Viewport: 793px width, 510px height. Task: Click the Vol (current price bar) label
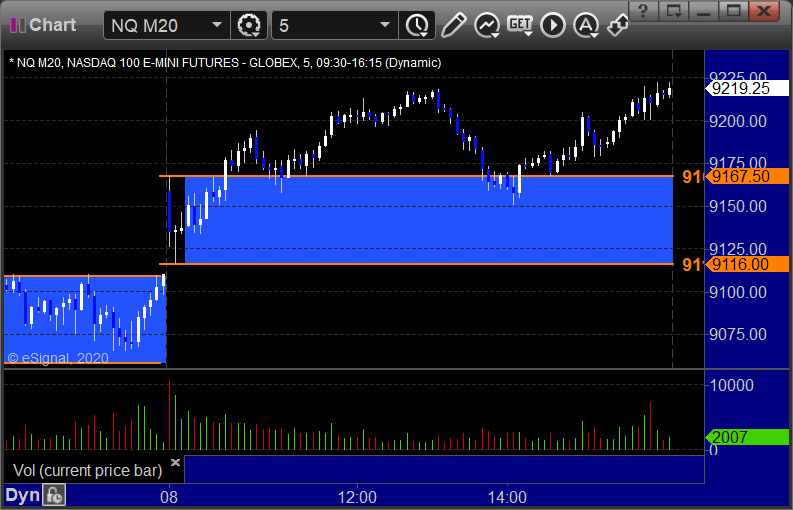click(87, 471)
